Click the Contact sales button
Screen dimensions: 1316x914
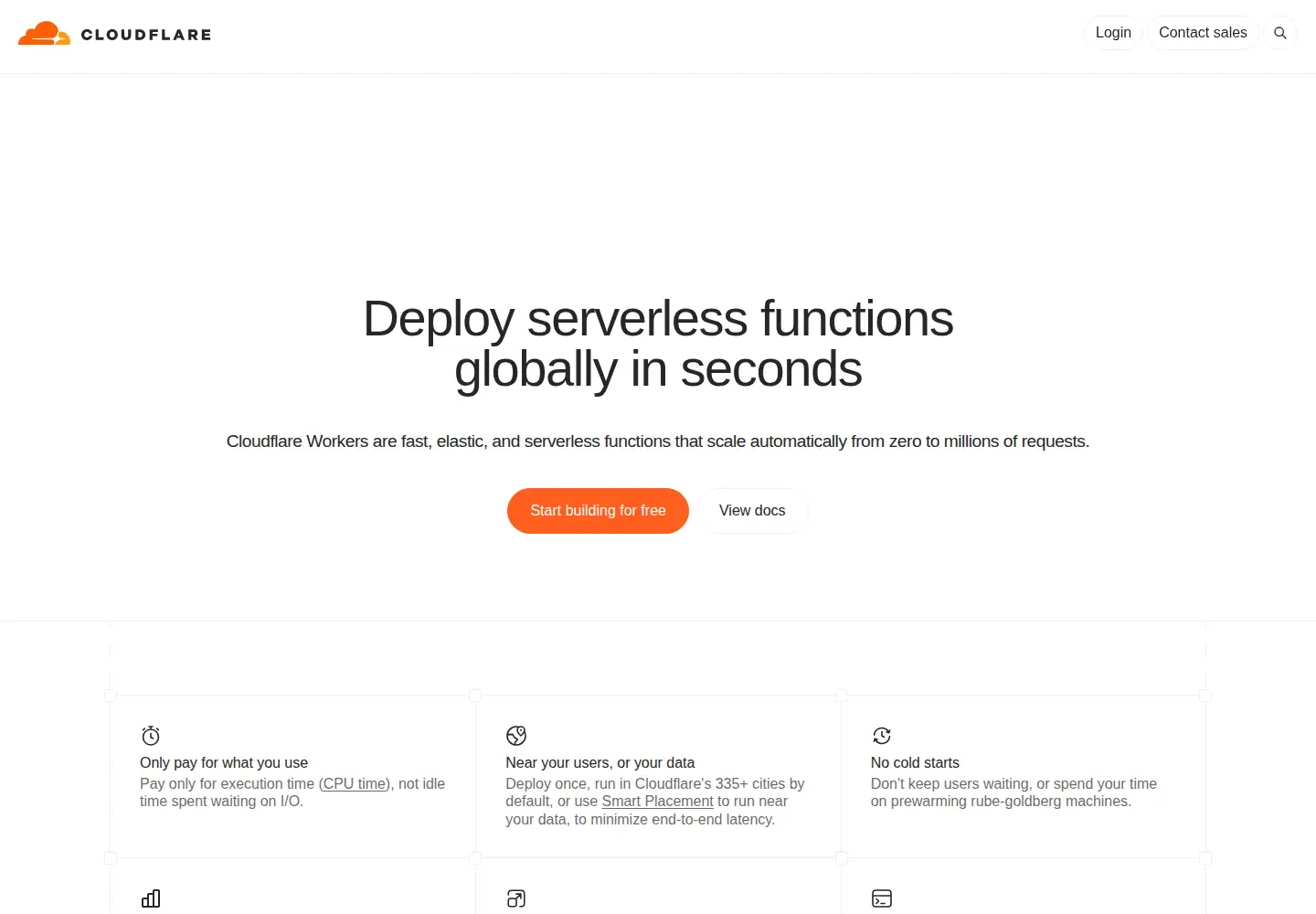pos(1203,33)
